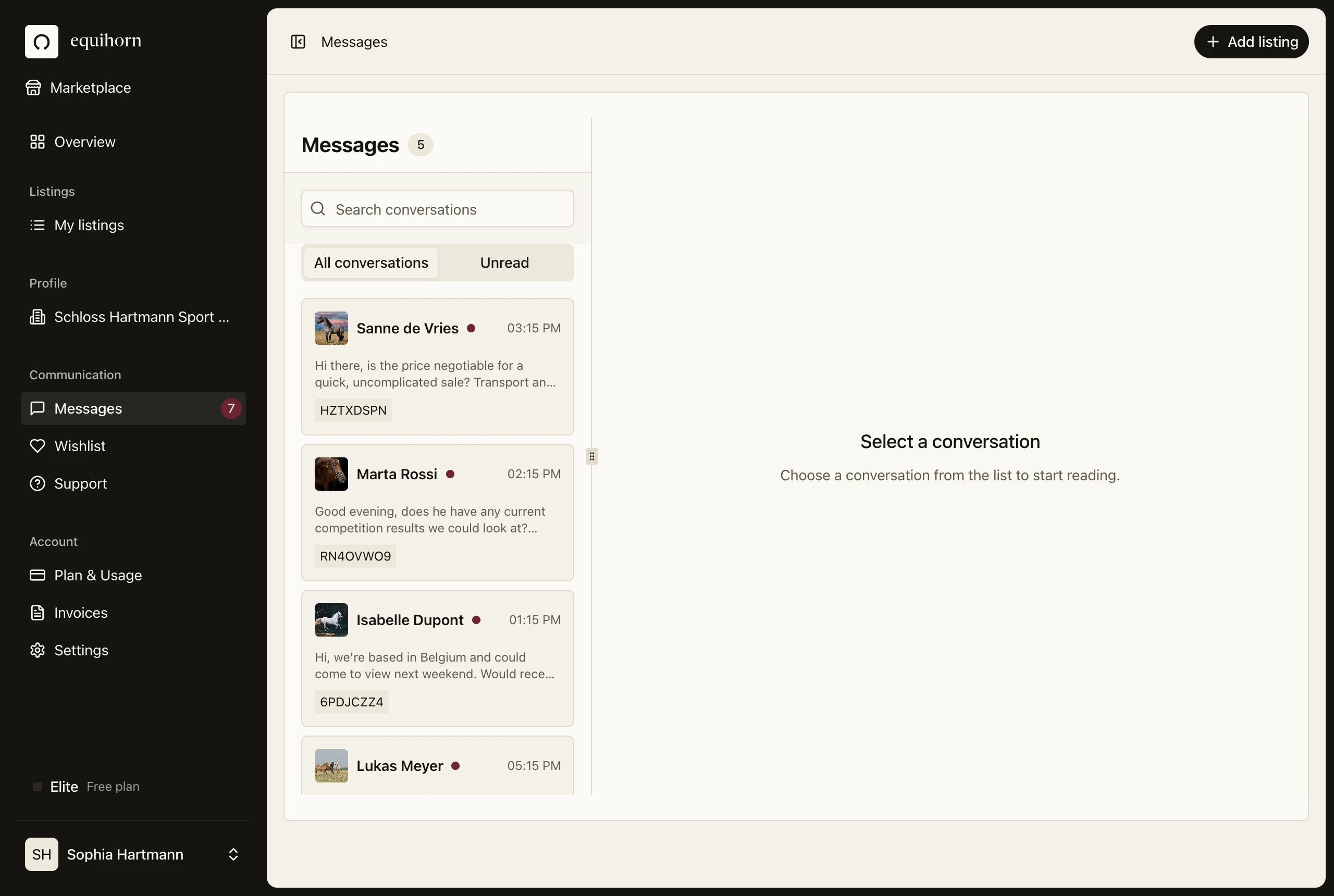Image resolution: width=1334 pixels, height=896 pixels.
Task: Click the equihorn horseshoe logo
Action: click(42, 42)
